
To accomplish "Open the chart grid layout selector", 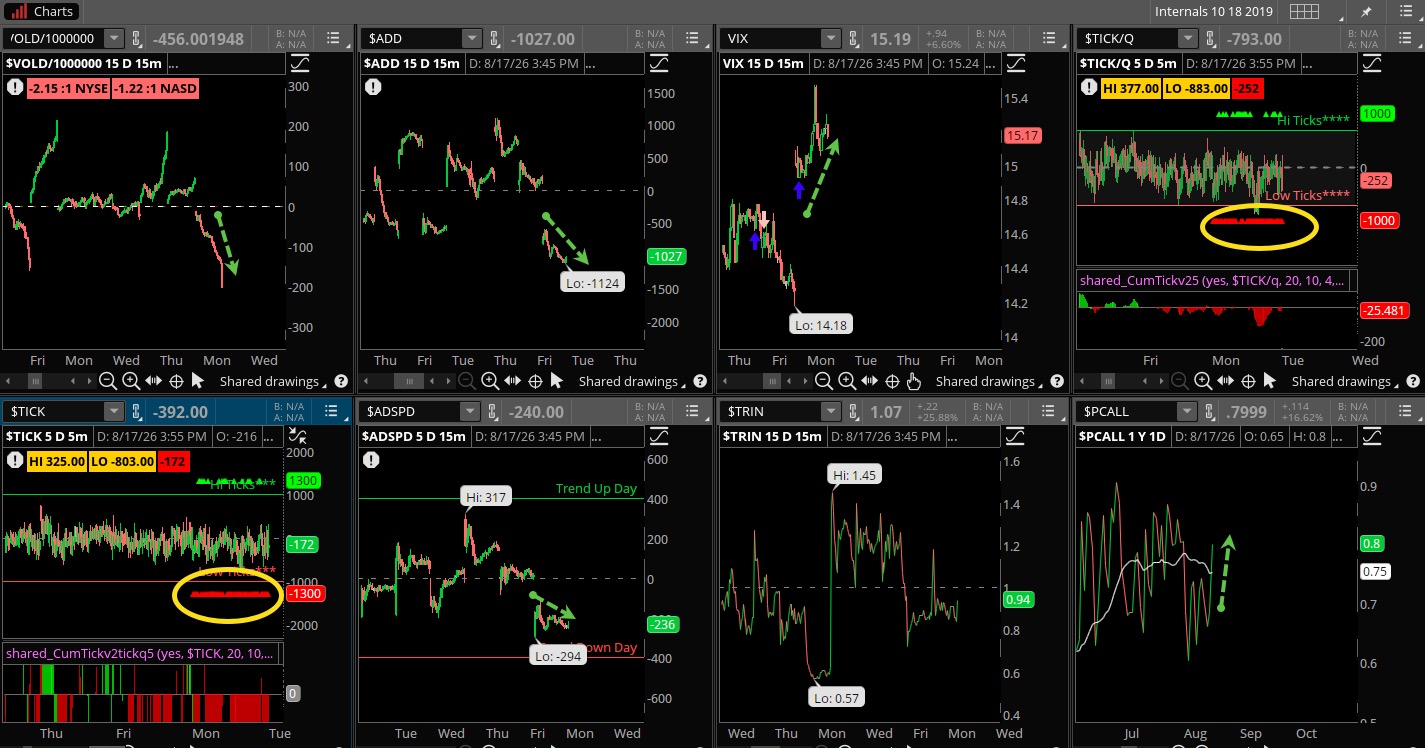I will click(x=1302, y=12).
